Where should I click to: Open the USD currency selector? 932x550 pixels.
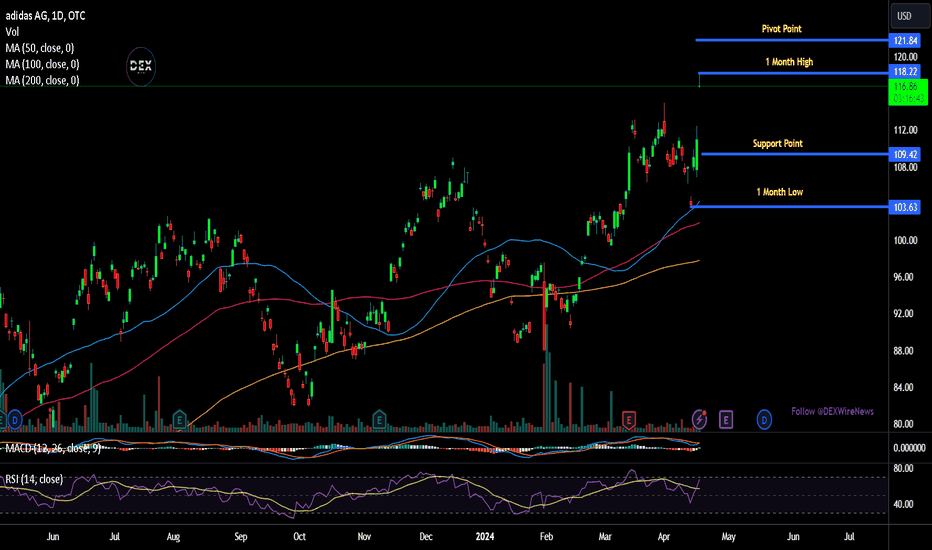point(908,16)
